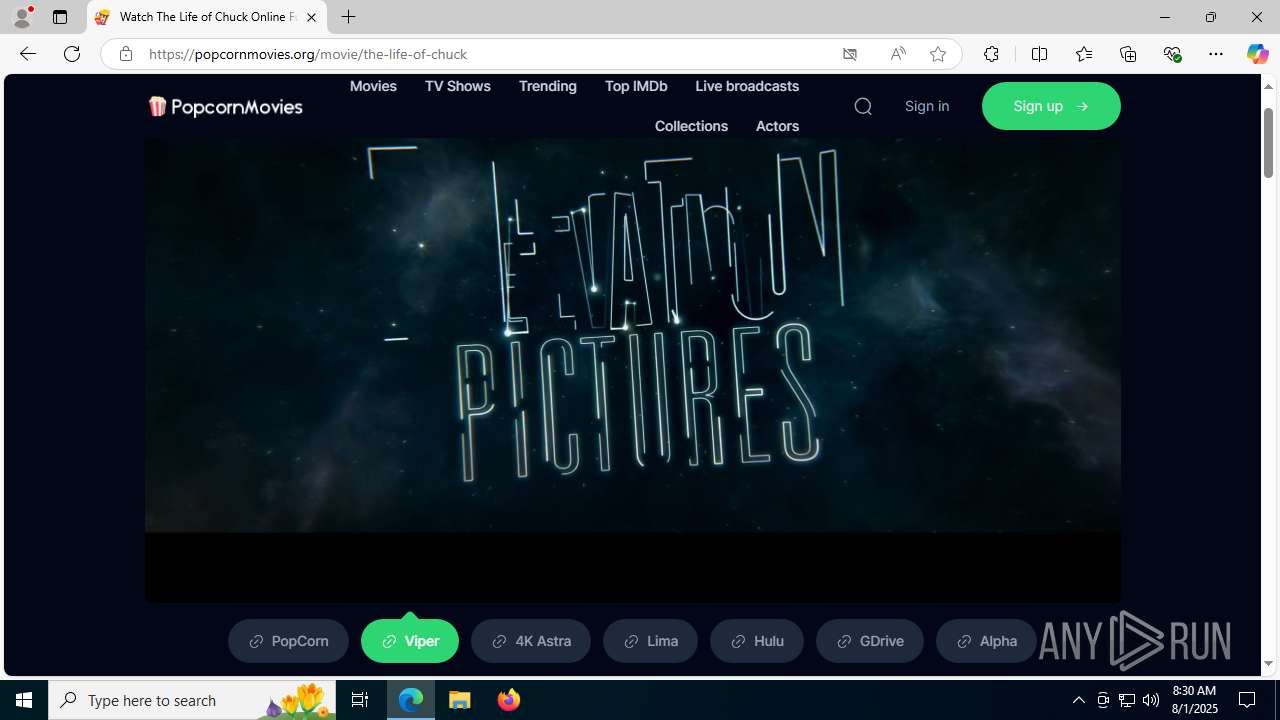This screenshot has width=1280, height=720.
Task: View site information padlock icon
Action: pos(125,54)
